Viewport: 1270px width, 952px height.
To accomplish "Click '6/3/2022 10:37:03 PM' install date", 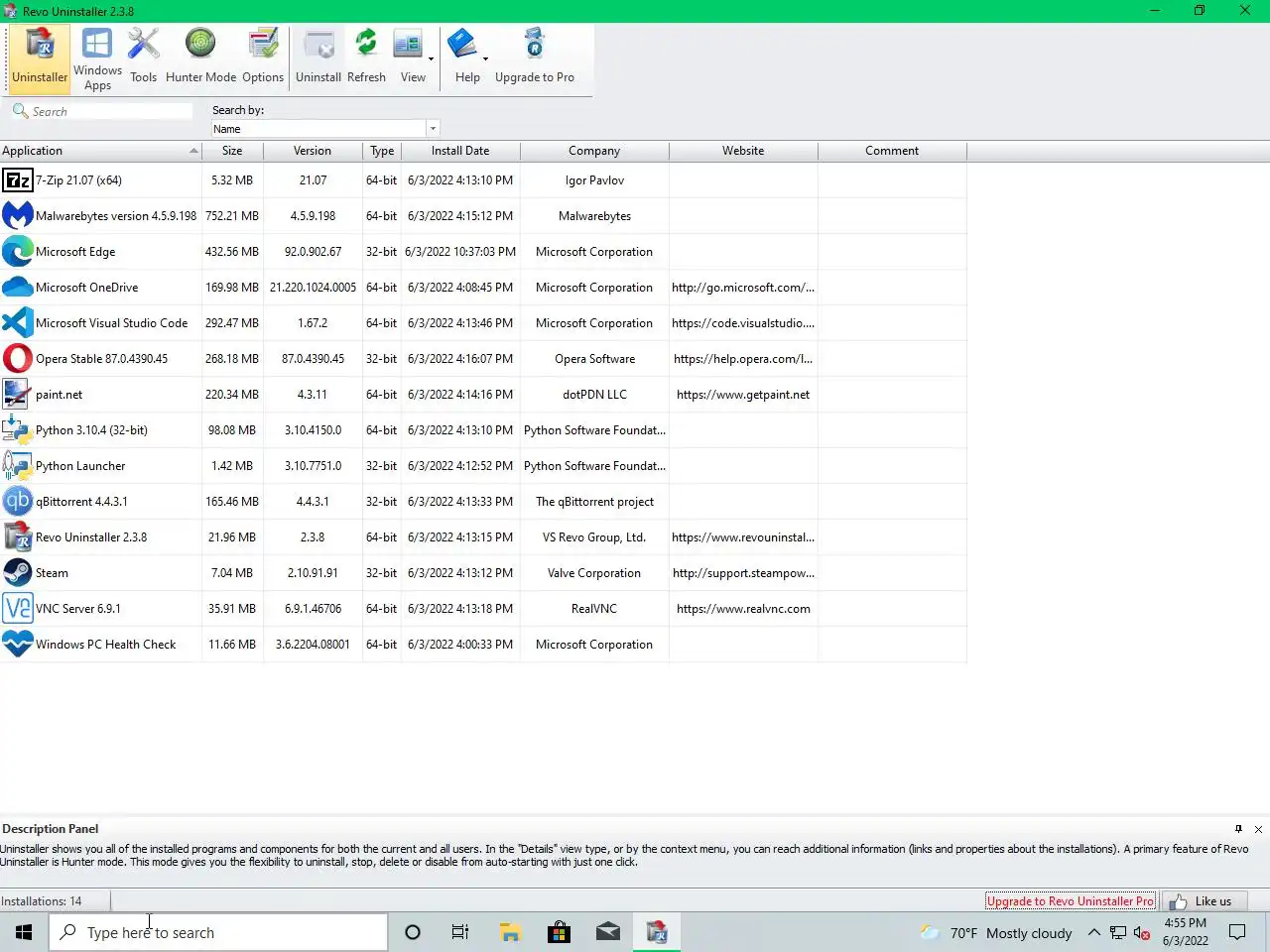I will [x=460, y=252].
